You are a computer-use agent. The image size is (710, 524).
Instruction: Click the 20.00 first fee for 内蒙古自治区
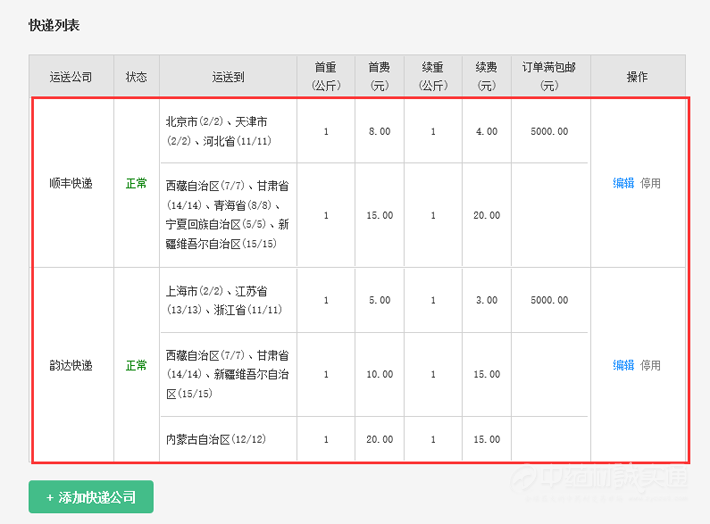379,439
